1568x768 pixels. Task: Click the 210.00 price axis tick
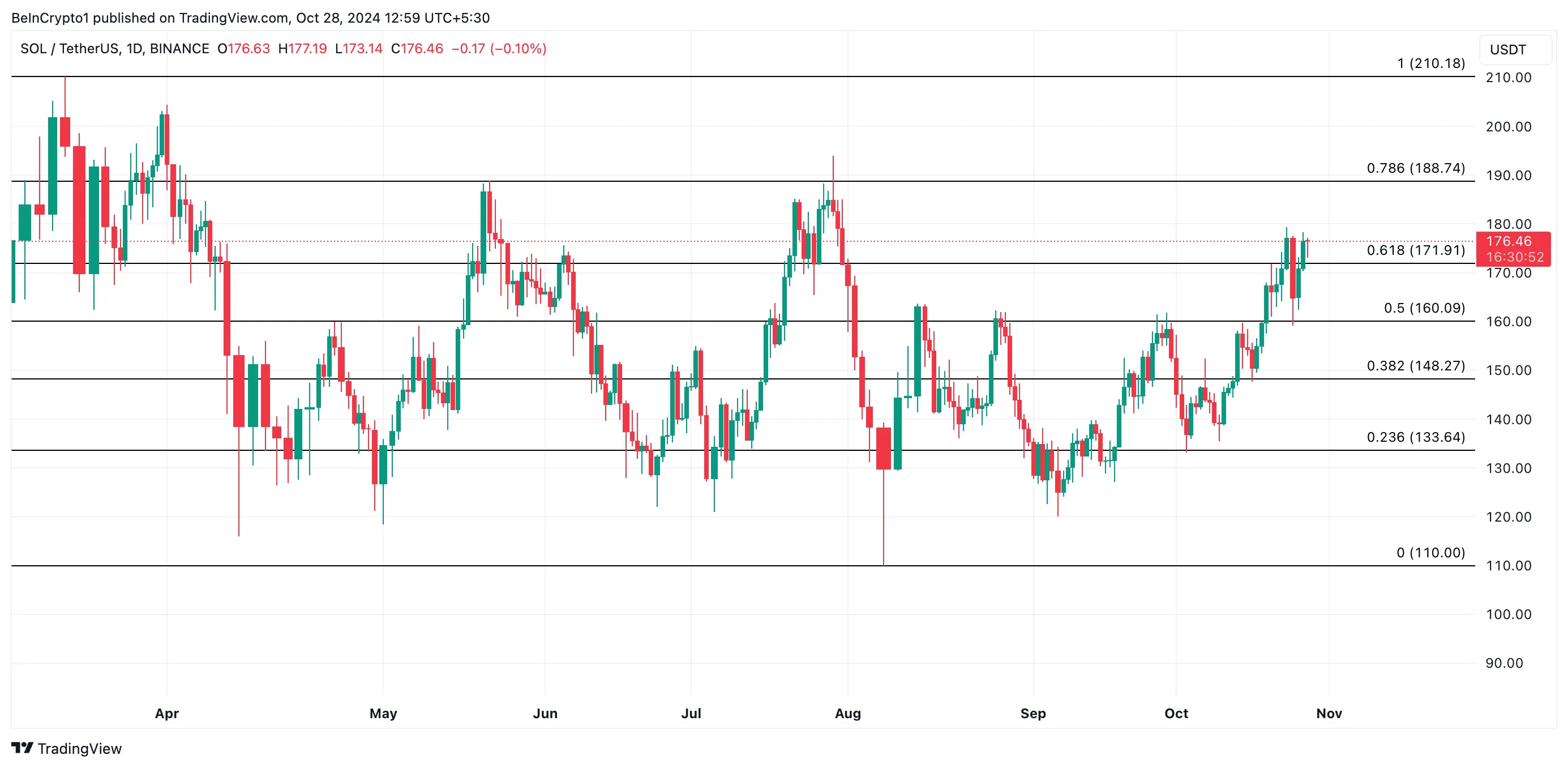(1509, 78)
